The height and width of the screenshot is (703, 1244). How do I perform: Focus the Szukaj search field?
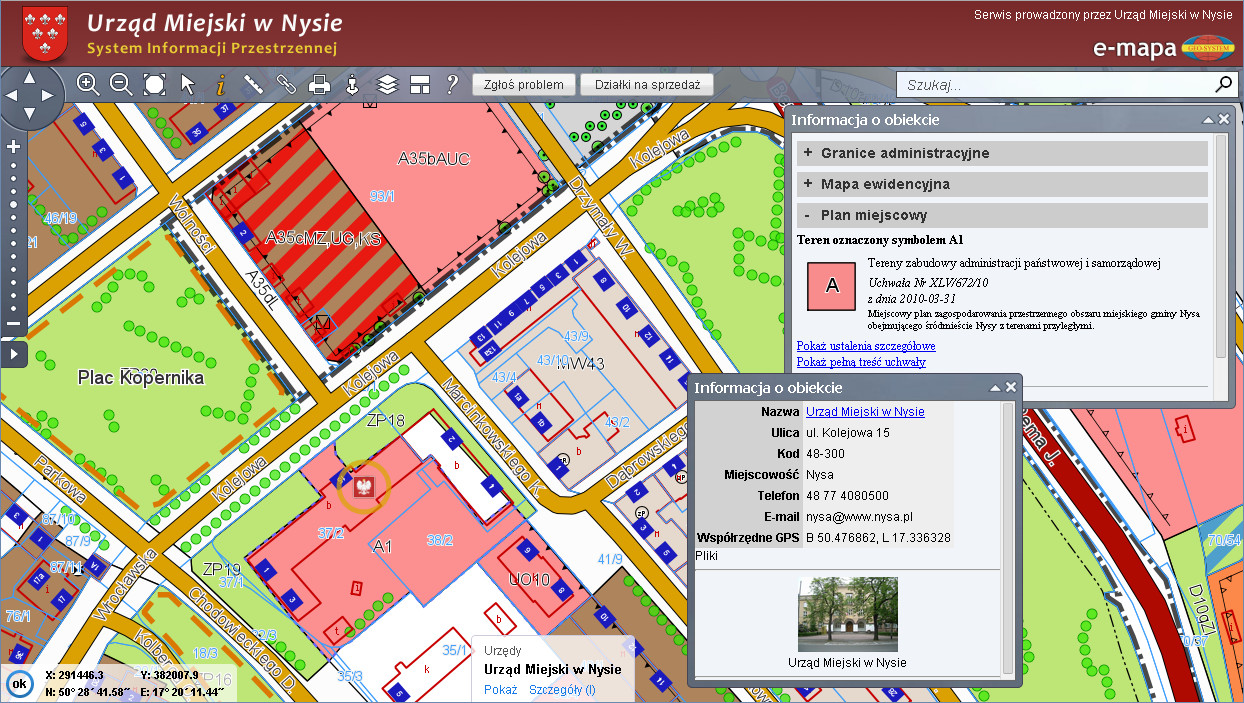tap(1052, 85)
